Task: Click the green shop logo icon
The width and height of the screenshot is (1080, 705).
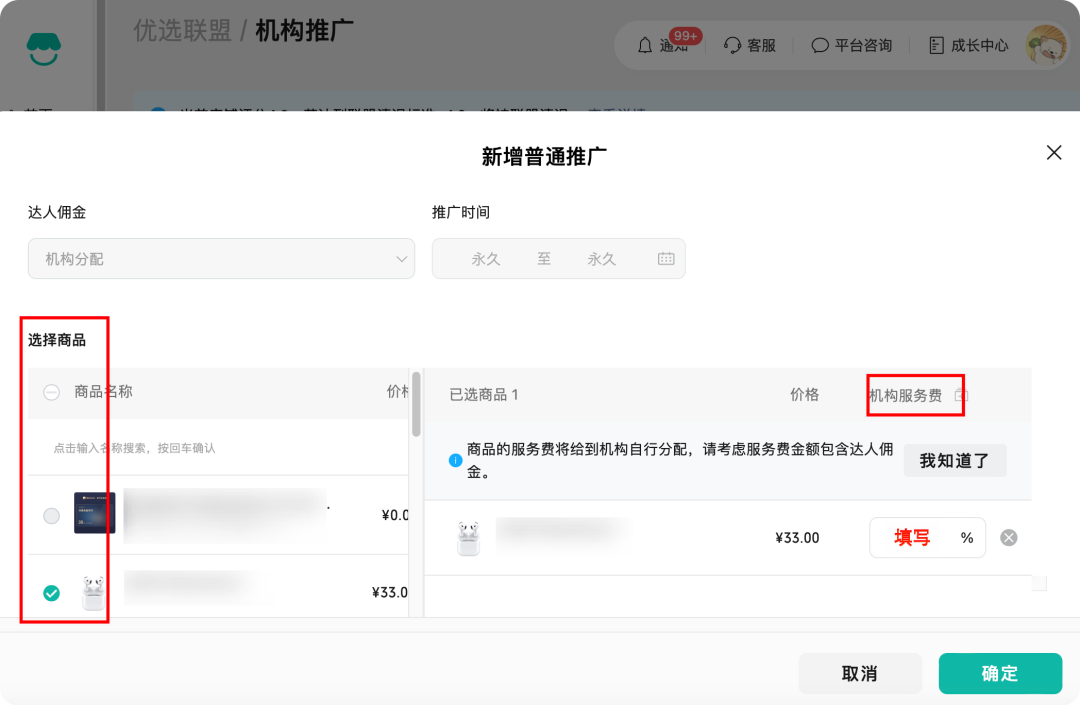Action: [43, 49]
